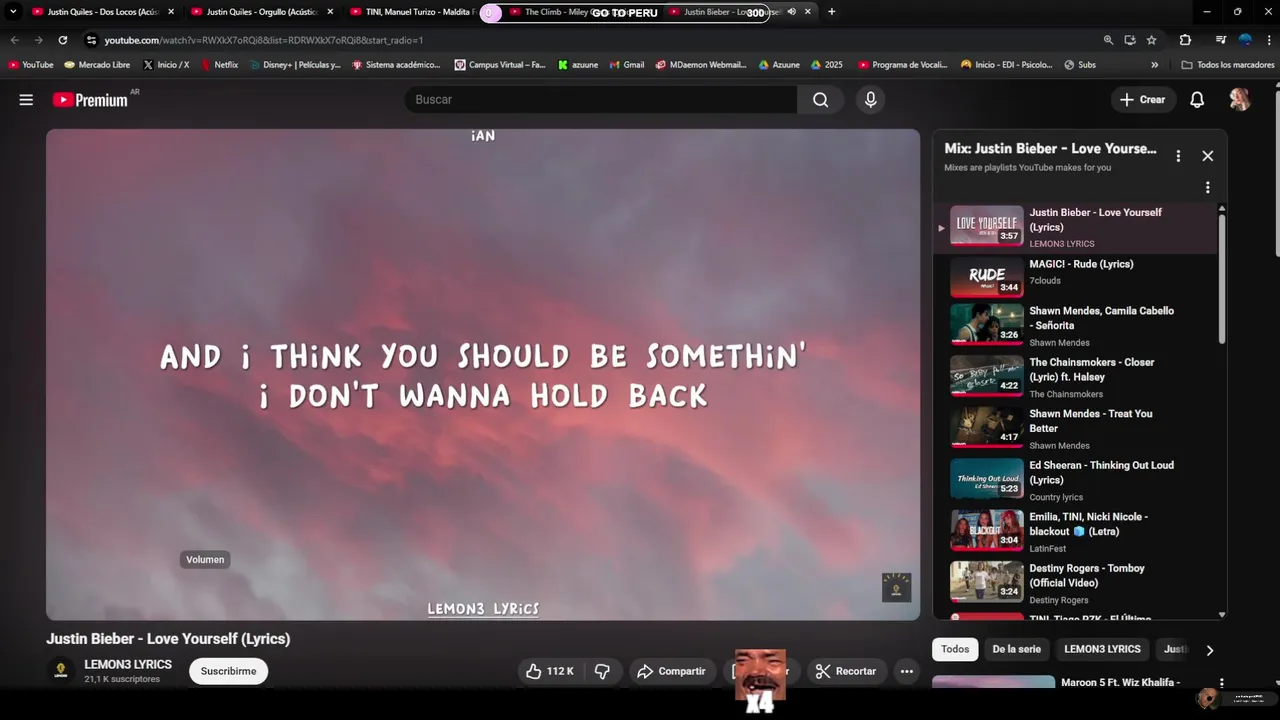Image resolution: width=1280 pixels, height=720 pixels.
Task: Play Destiny Rogers - Tomboy from playlist
Action: [1075, 583]
